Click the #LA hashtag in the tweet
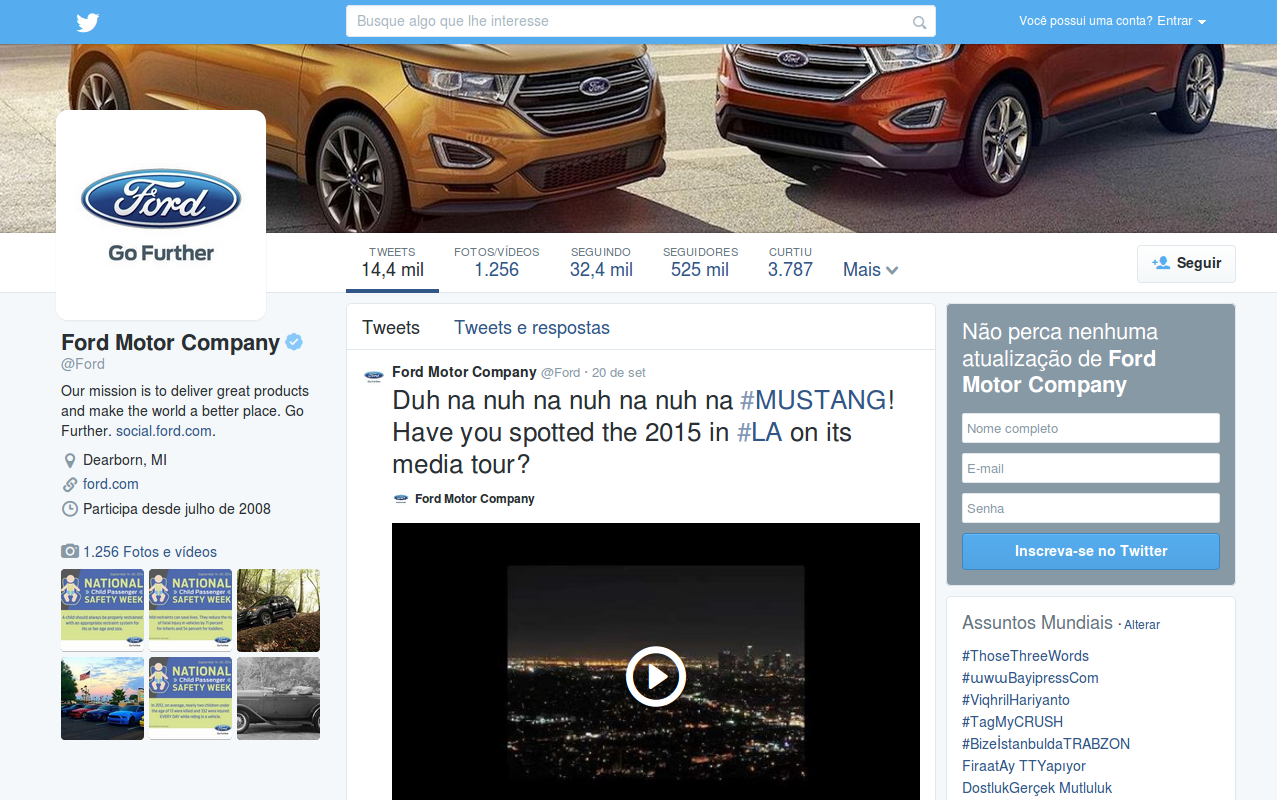 760,433
